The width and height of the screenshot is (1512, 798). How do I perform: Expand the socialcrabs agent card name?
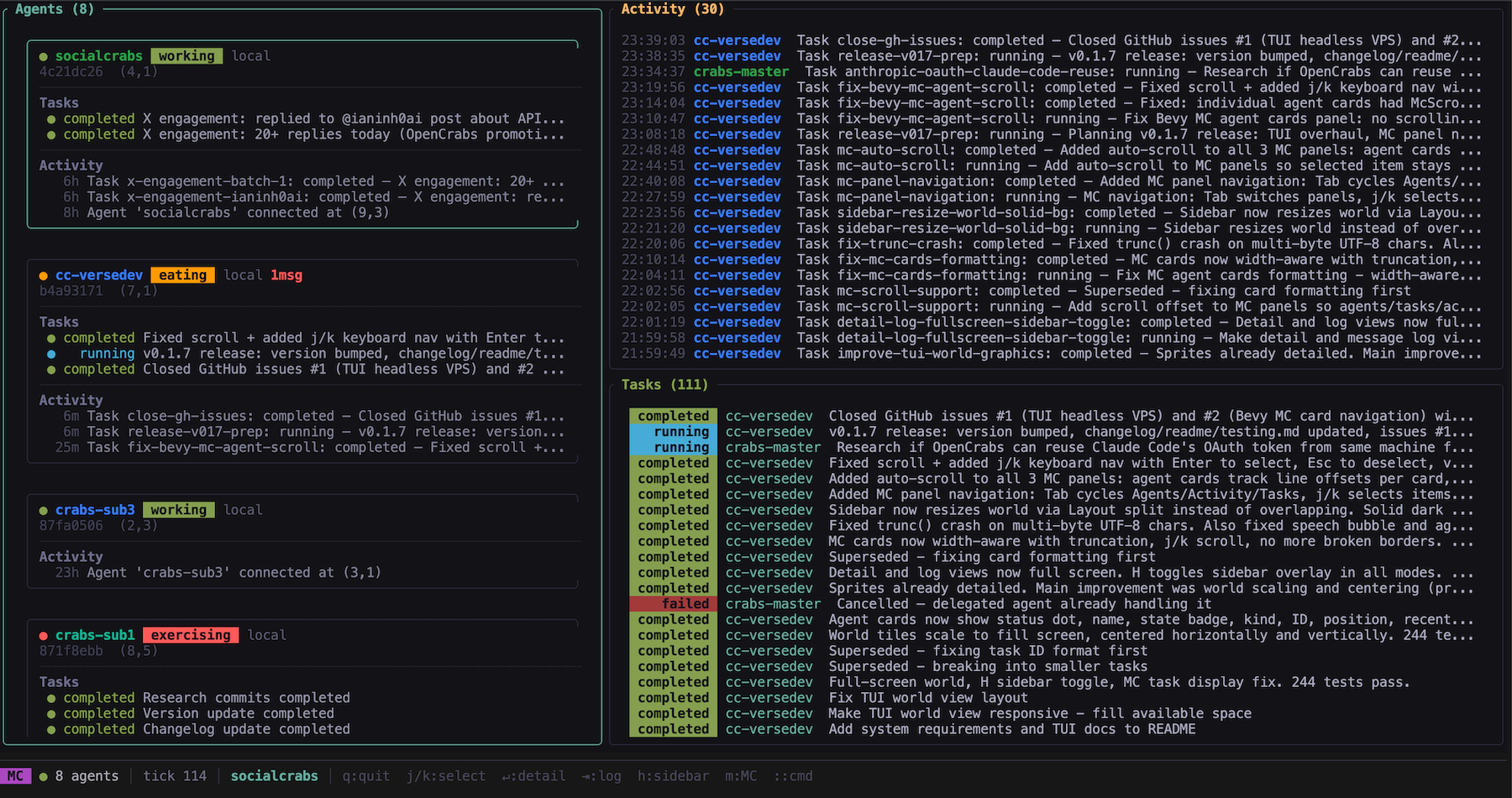[98, 56]
